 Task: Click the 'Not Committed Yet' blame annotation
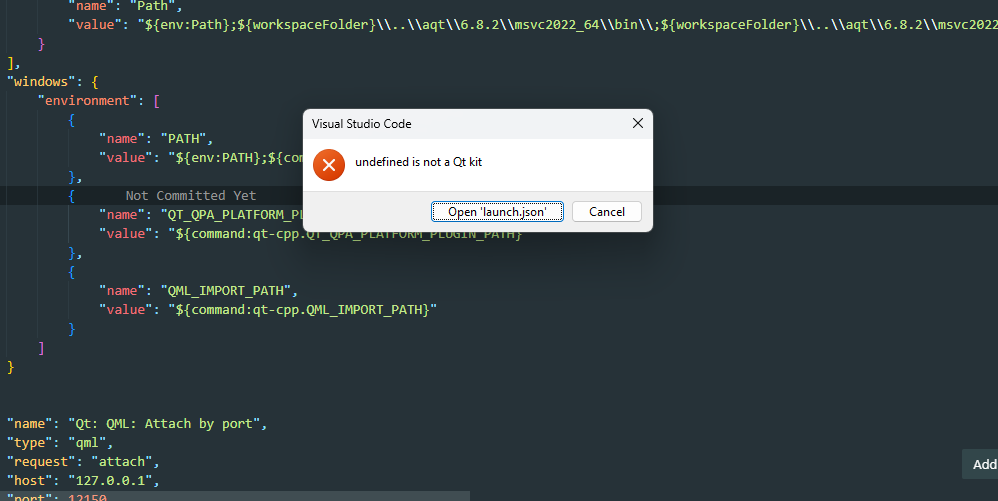(191, 195)
